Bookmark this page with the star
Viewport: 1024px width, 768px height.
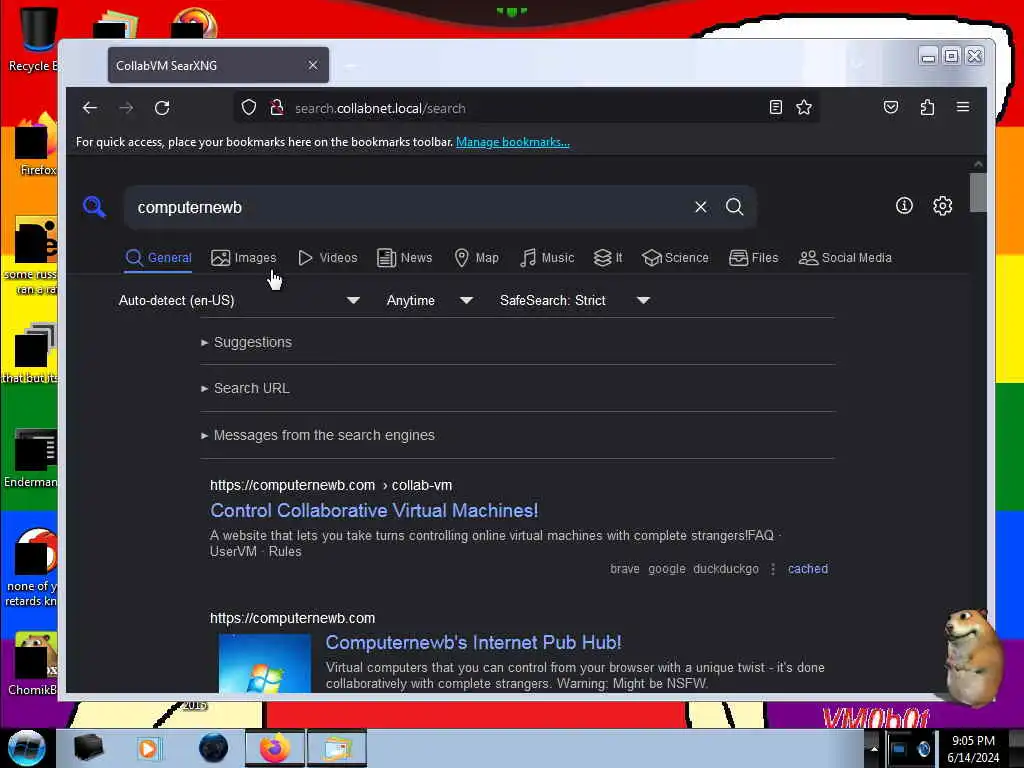804,108
